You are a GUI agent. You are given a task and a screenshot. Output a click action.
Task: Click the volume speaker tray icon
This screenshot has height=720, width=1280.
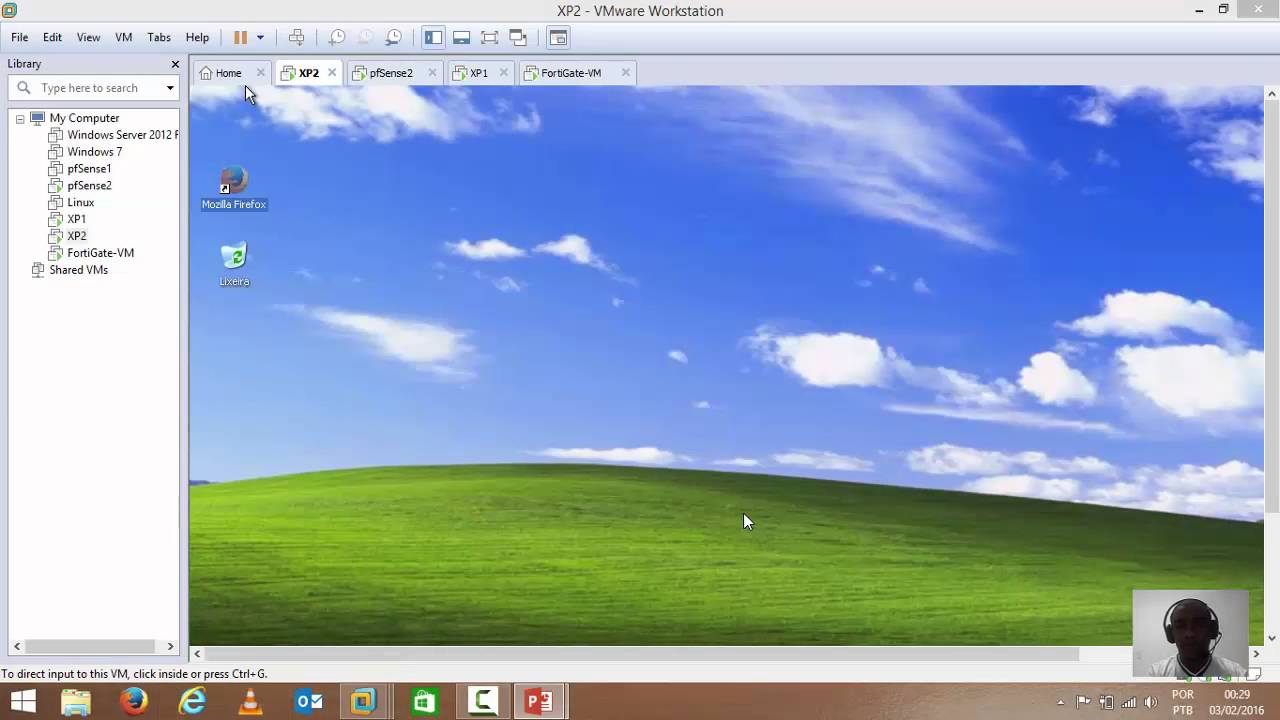point(1150,703)
